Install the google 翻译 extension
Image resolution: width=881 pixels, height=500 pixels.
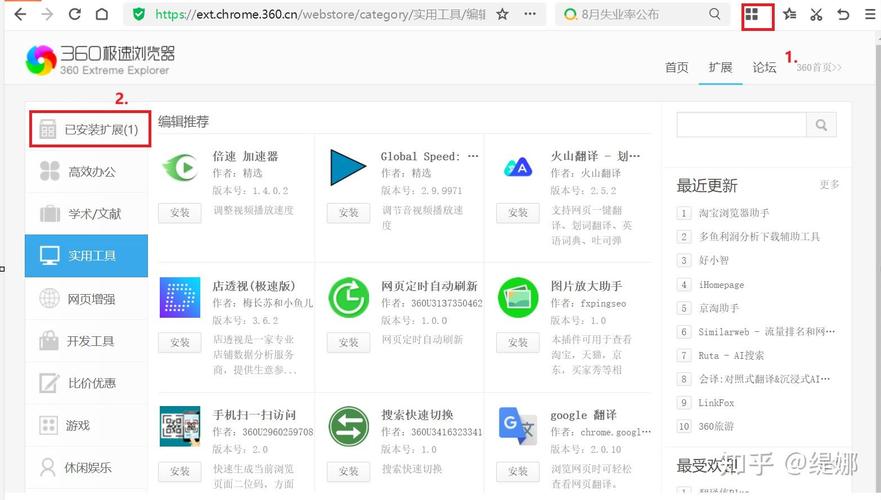[517, 472]
